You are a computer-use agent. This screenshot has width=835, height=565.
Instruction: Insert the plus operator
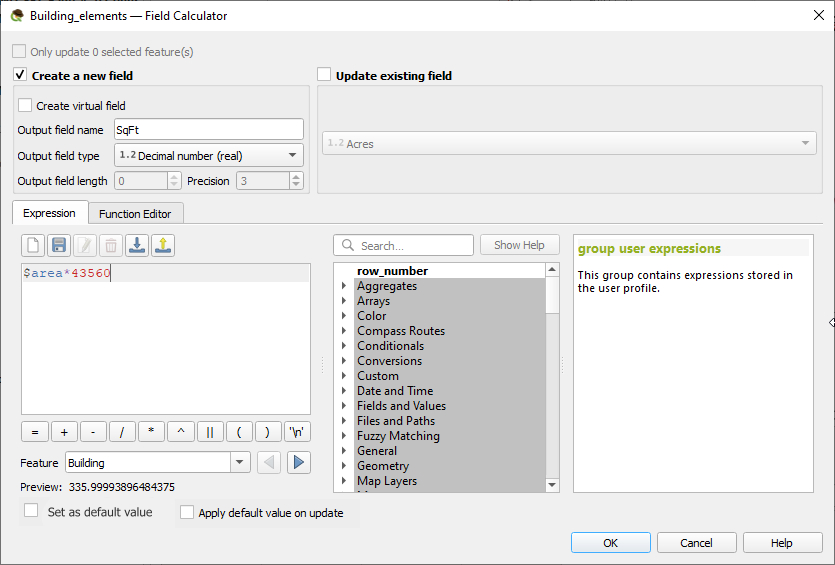pos(64,432)
